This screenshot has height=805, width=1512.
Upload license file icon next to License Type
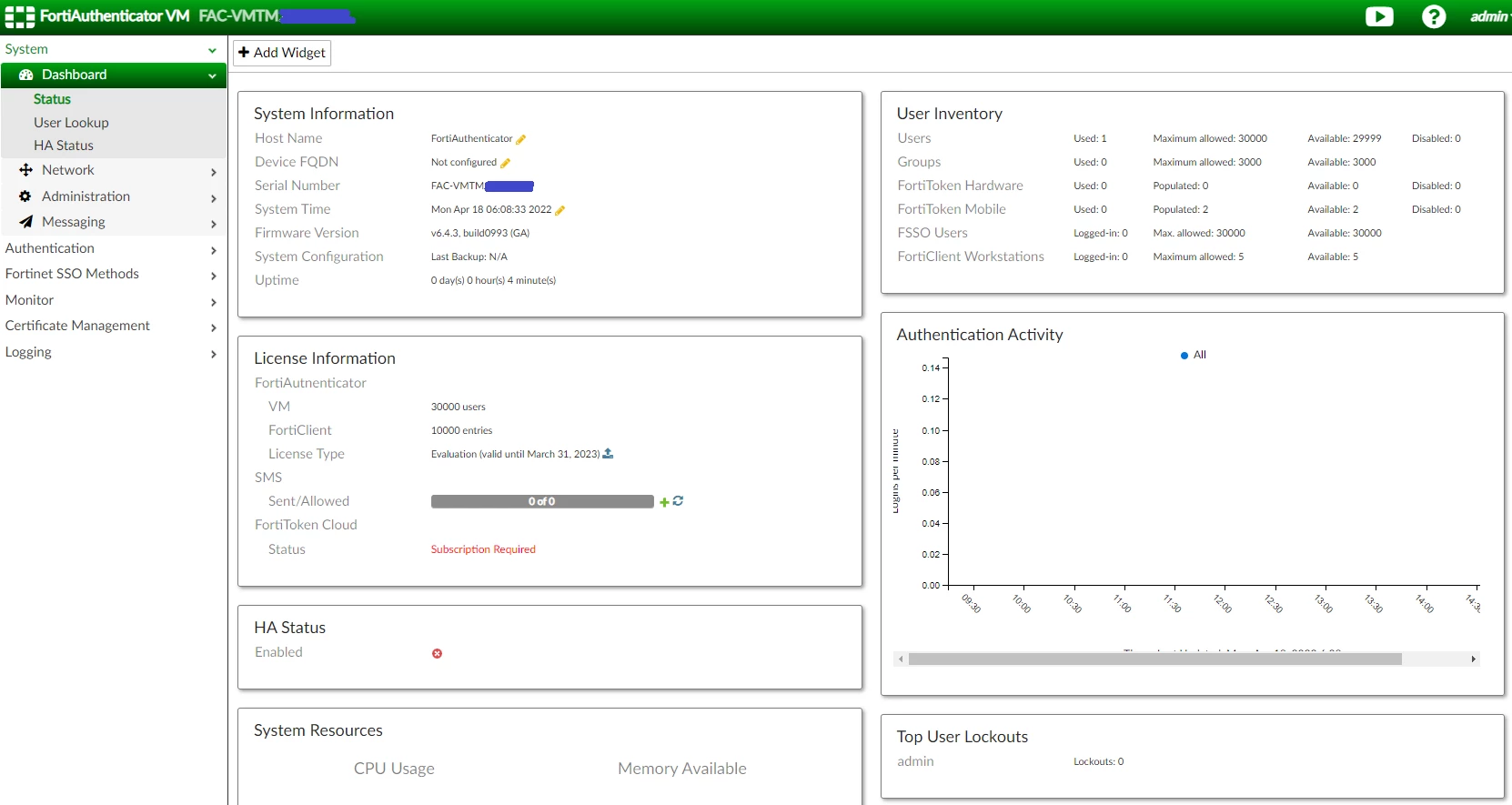(x=609, y=453)
